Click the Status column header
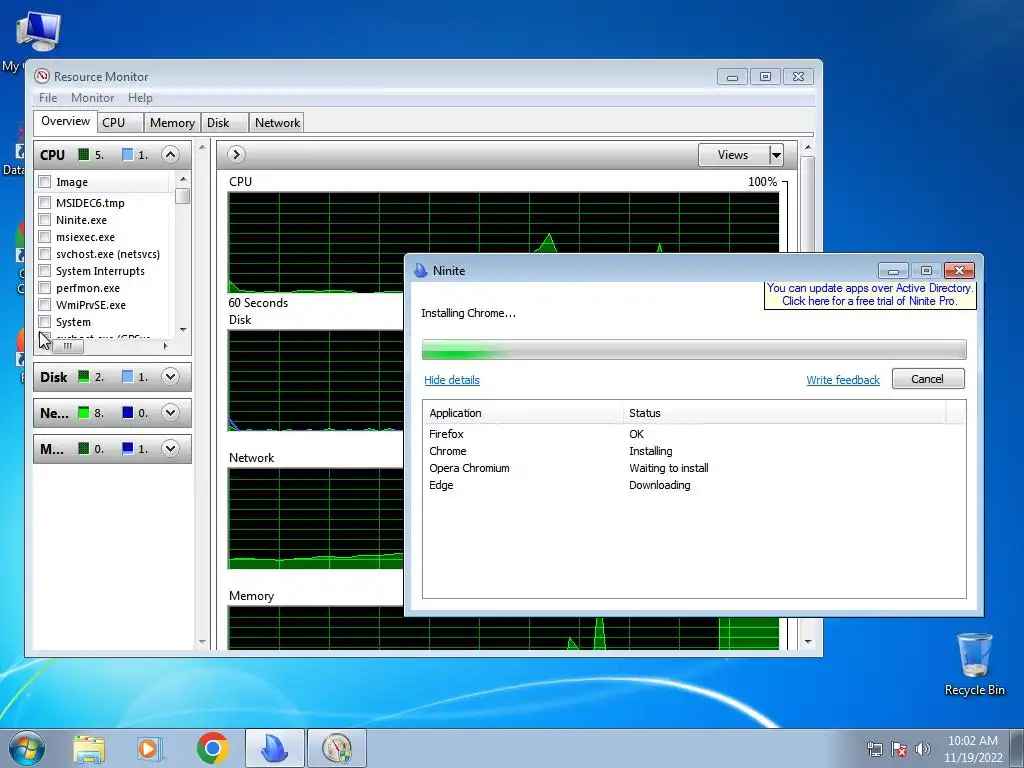This screenshot has width=1024, height=768. coord(784,413)
